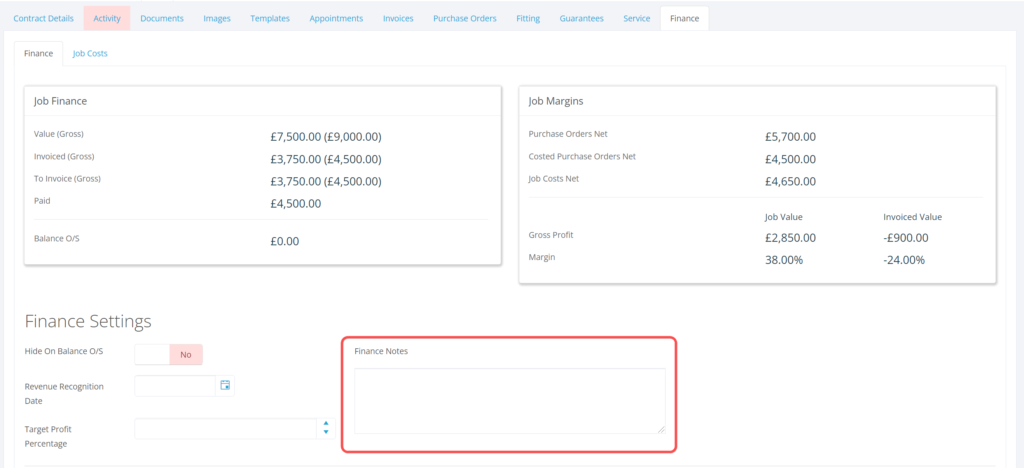This screenshot has height=468, width=1024.
Task: Toggle the Hide On Balance O/S switch
Action: [x=169, y=354]
